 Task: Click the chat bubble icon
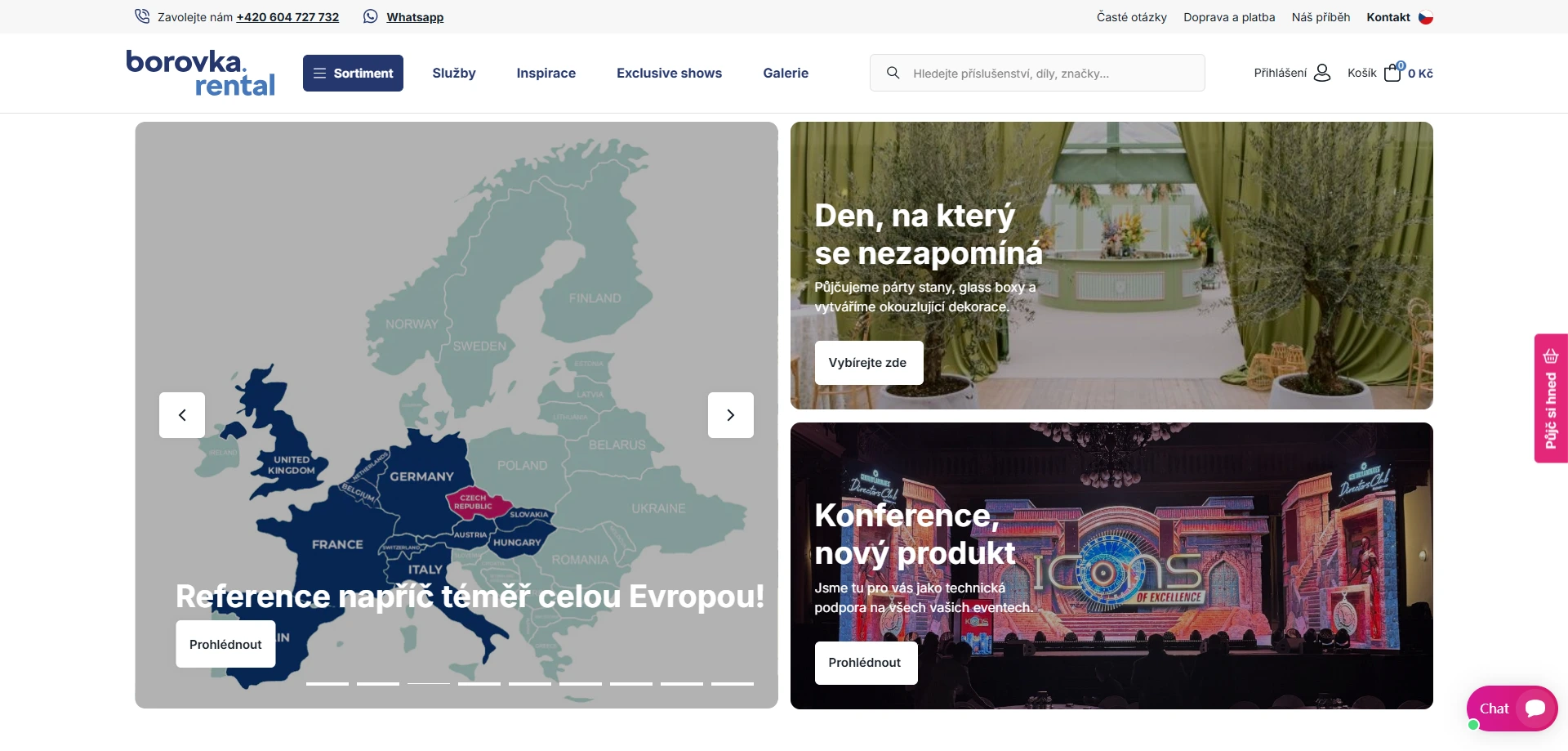[1535, 709]
